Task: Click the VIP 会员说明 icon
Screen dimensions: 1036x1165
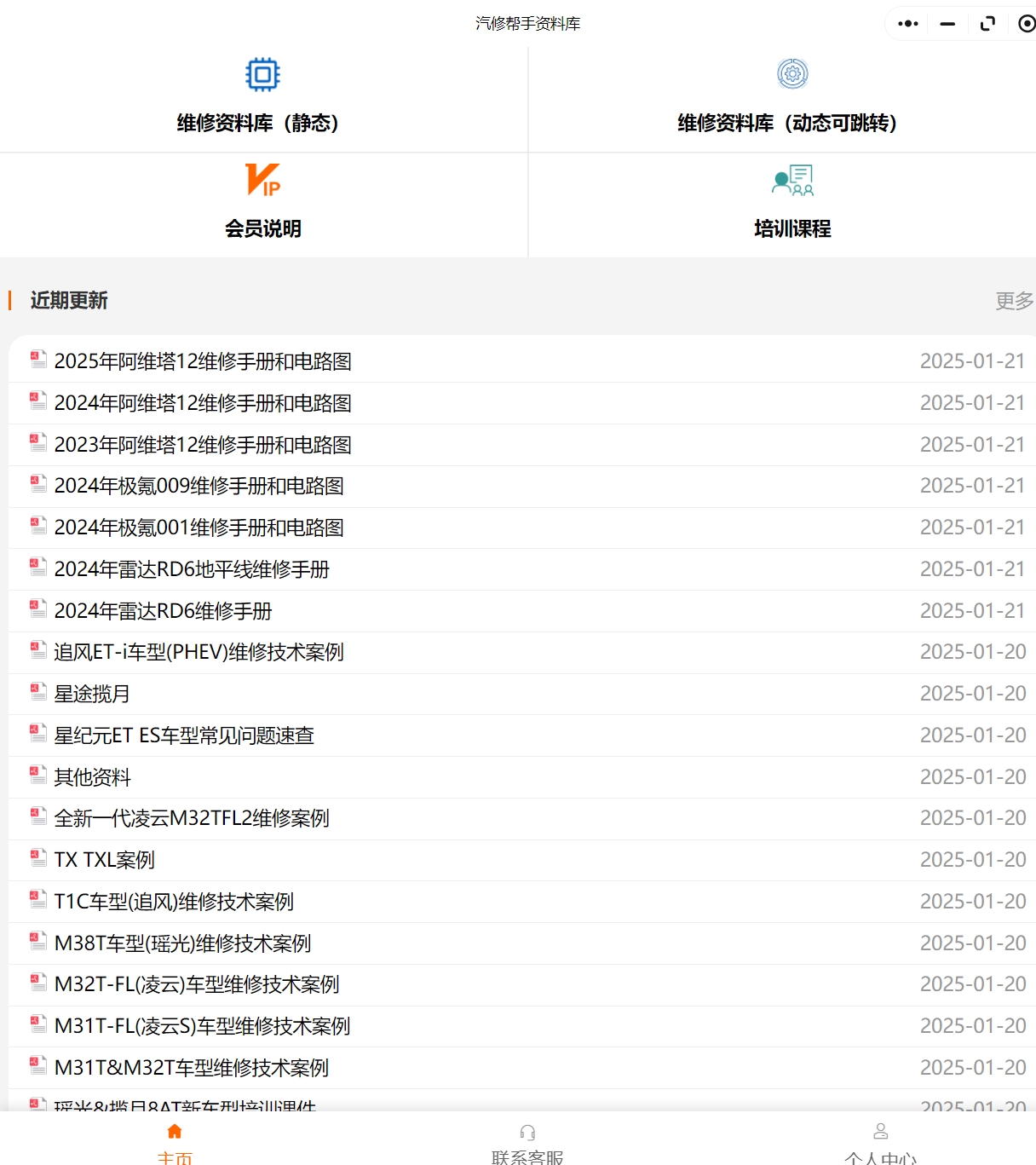Action: [261, 181]
